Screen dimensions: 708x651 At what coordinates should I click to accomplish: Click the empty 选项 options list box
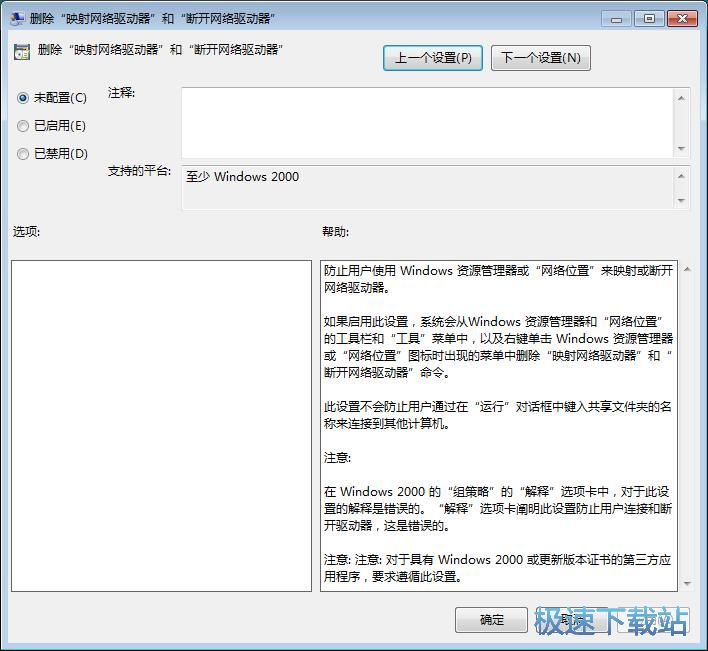[x=161, y=426]
